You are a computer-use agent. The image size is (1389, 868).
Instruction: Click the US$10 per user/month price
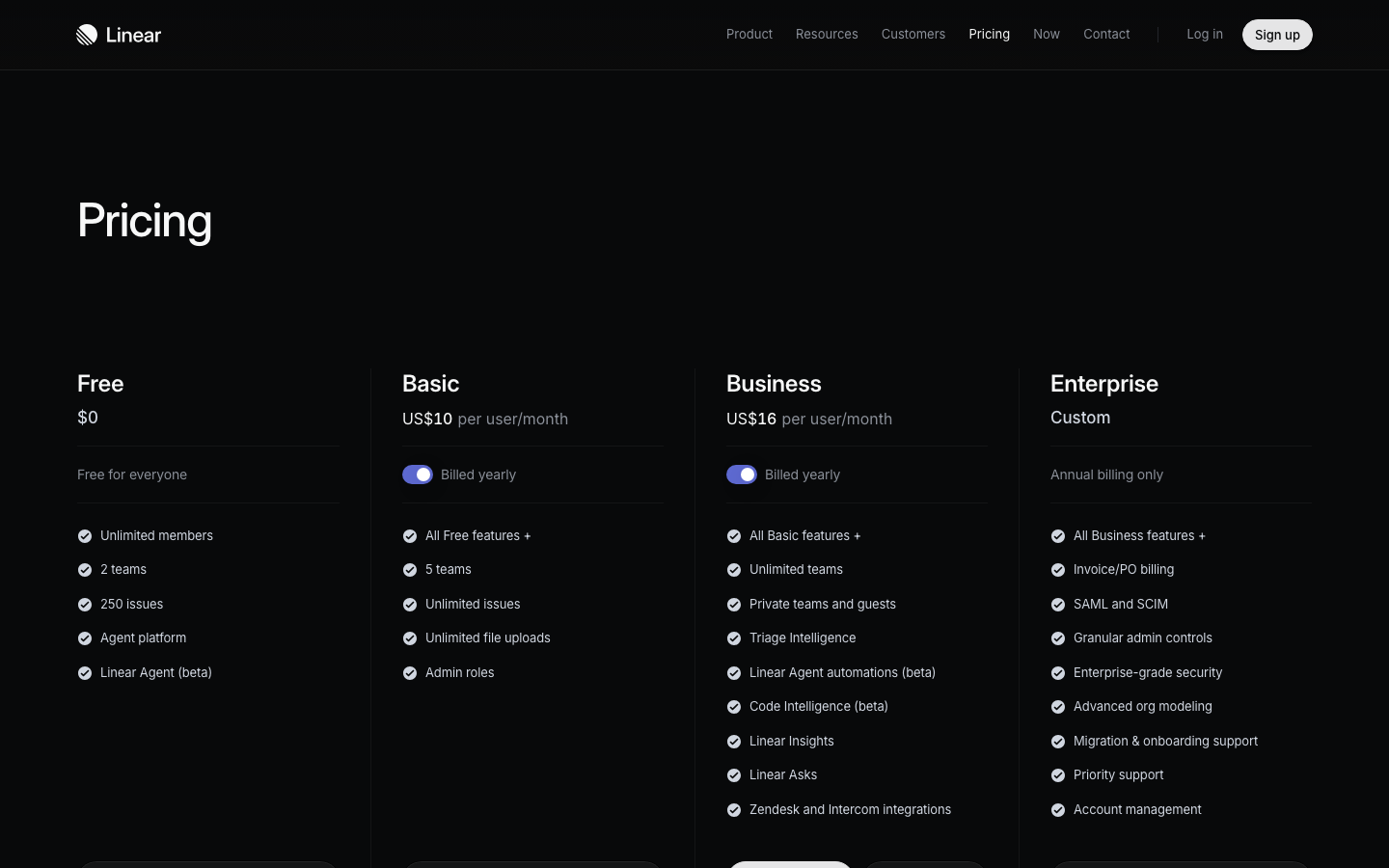click(x=485, y=419)
